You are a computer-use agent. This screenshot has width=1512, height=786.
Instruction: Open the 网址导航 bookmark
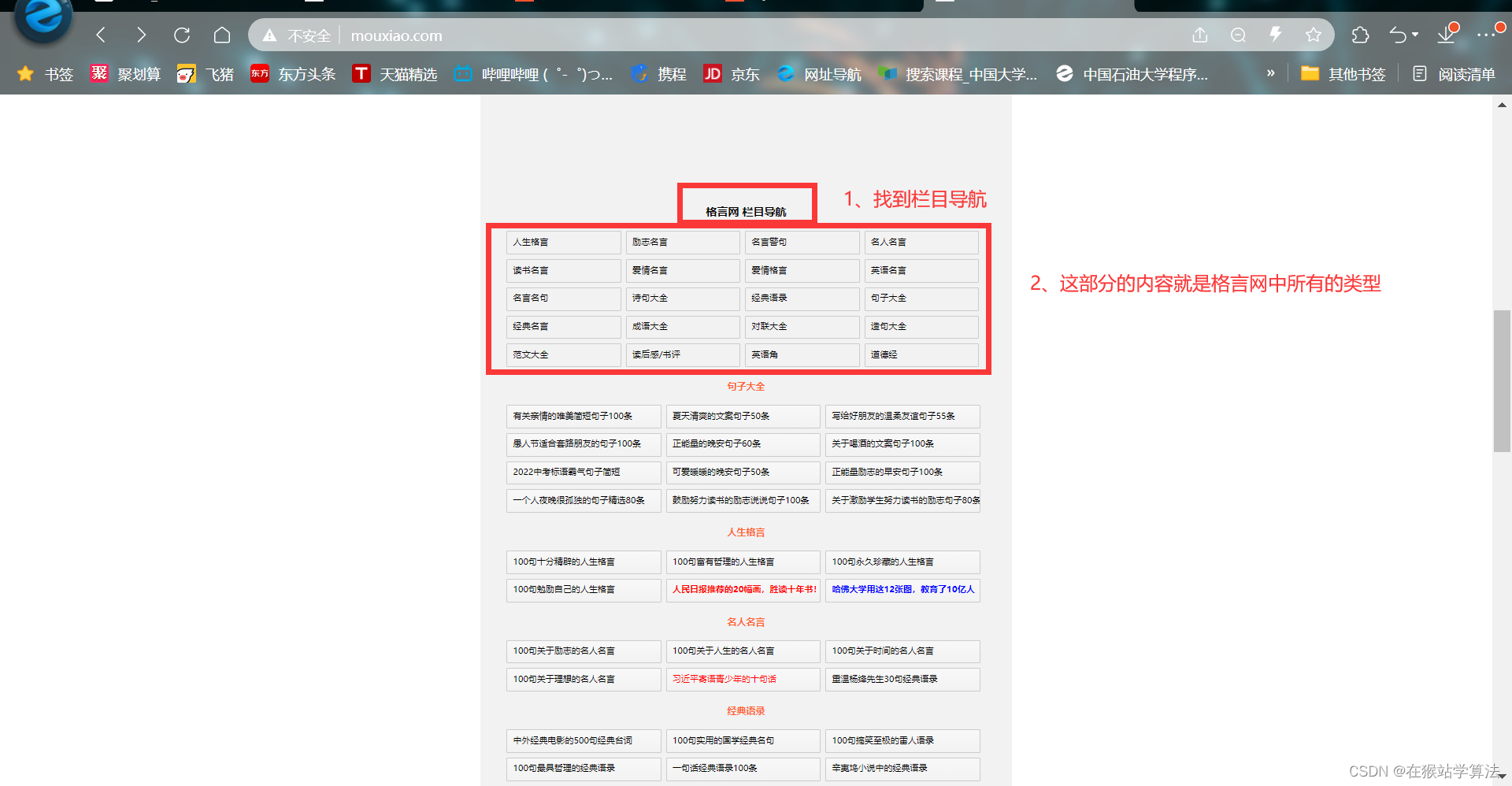point(818,74)
